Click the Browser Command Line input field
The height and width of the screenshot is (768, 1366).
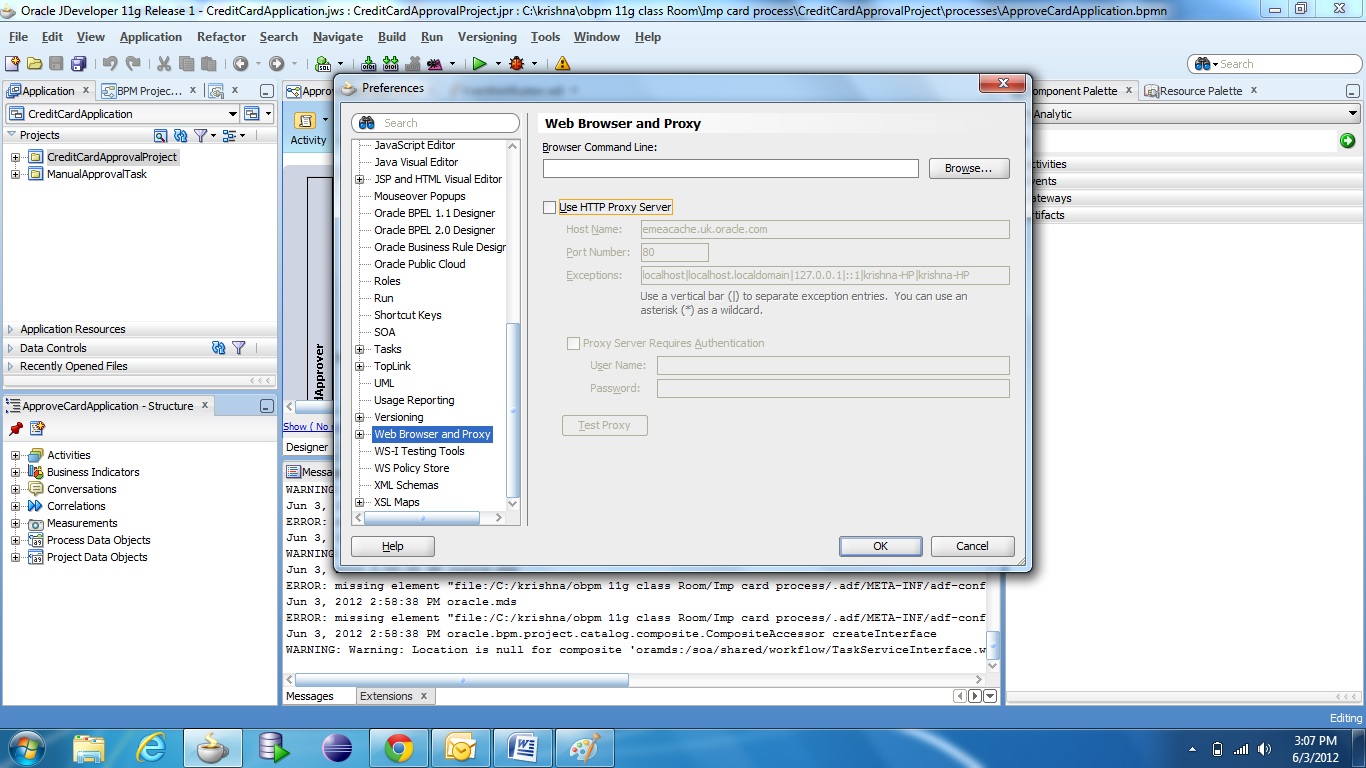[x=730, y=168]
